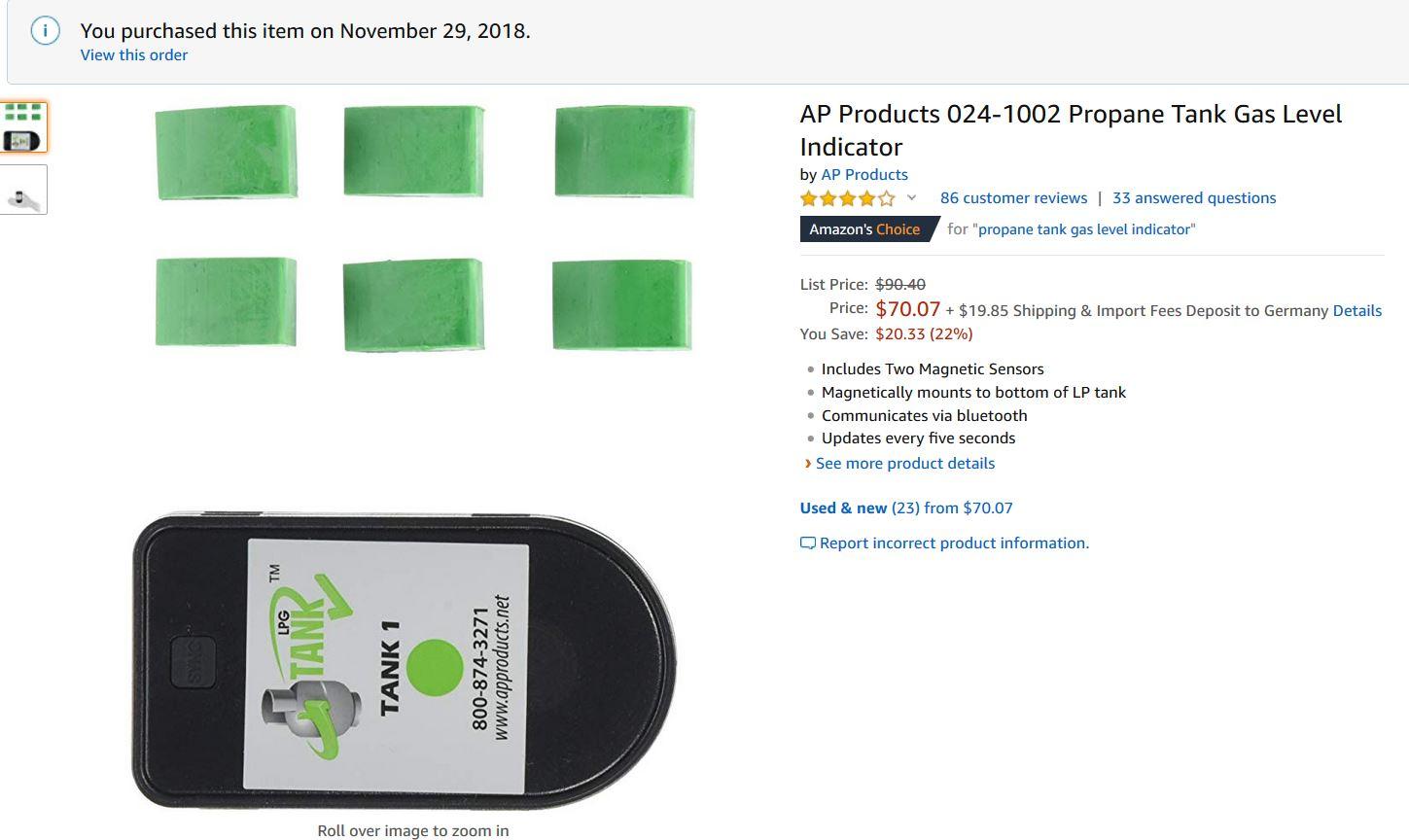Screen dimensions: 1409x840
Task: Open the 86 customer reviews link
Action: tap(1013, 198)
